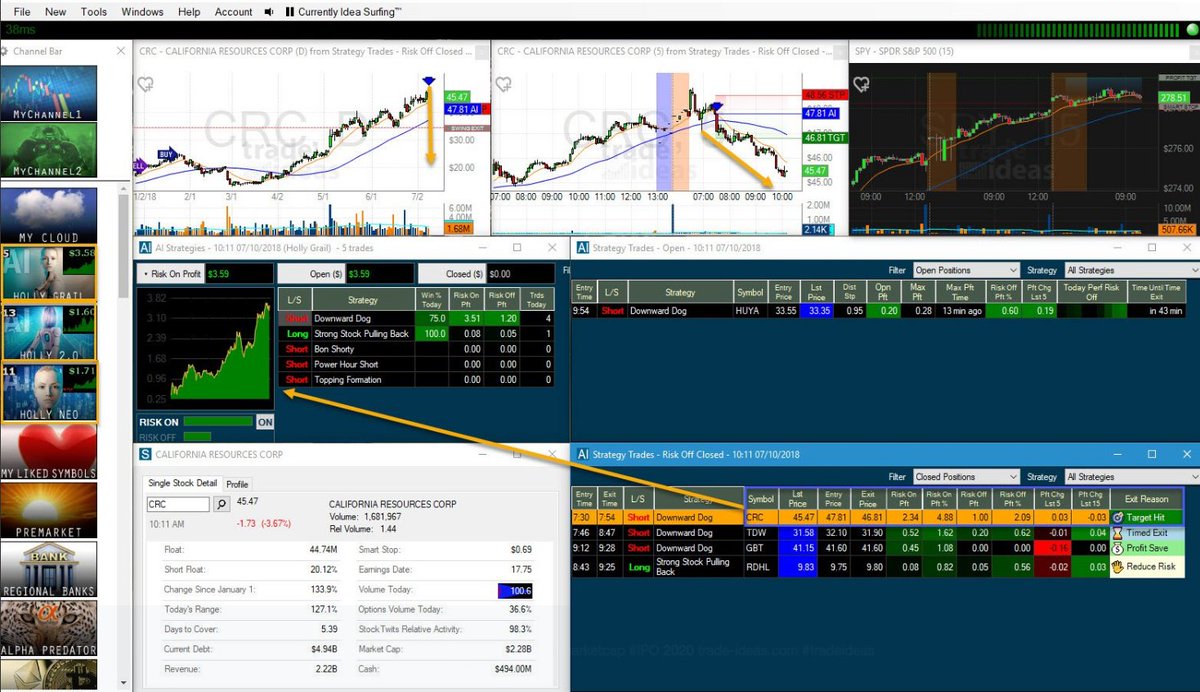Pause Idea Surfing with the pause icon
Viewport: 1200px width, 692px height.
pos(289,12)
